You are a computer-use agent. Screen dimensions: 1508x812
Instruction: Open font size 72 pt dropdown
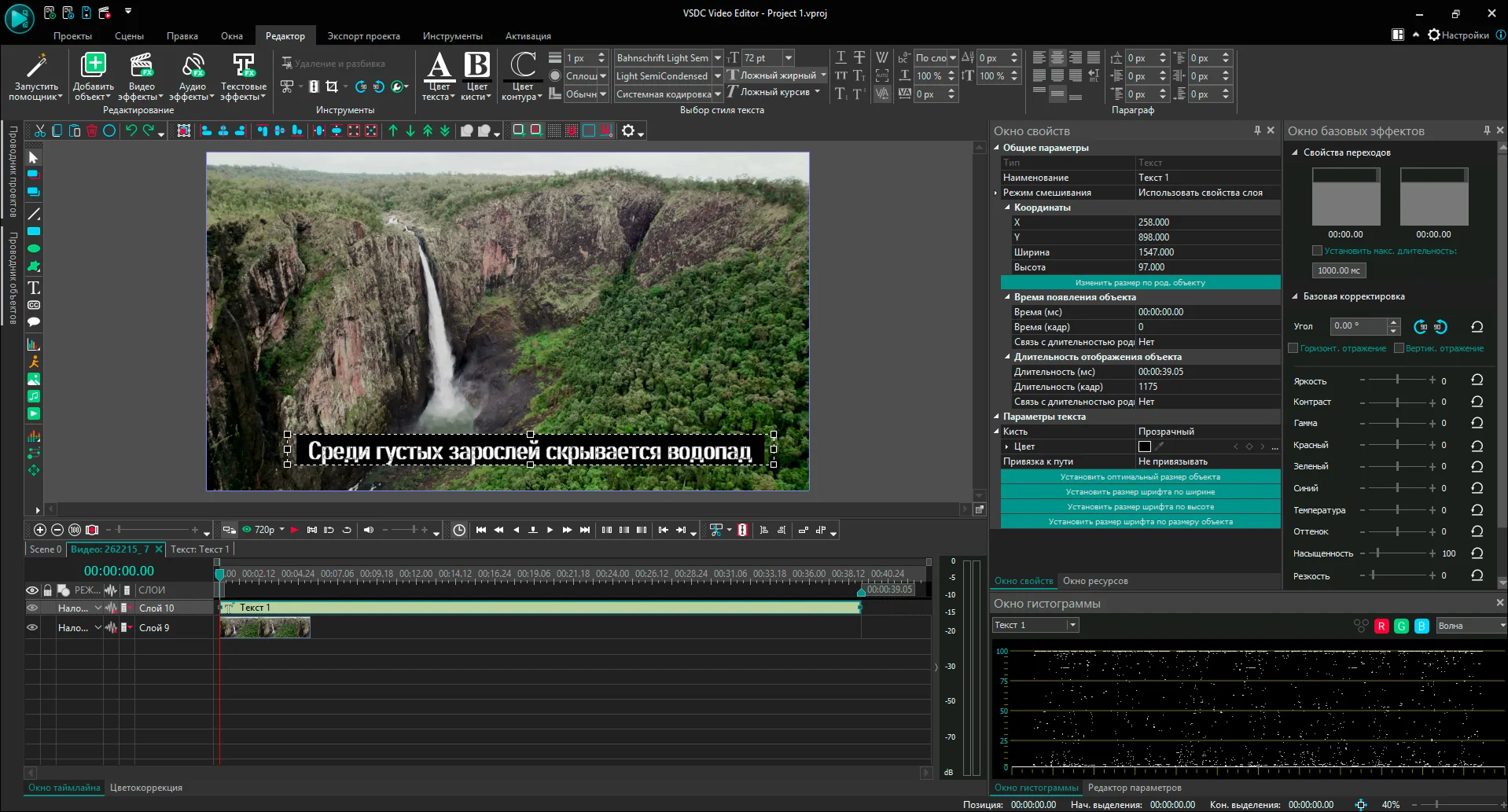point(788,58)
